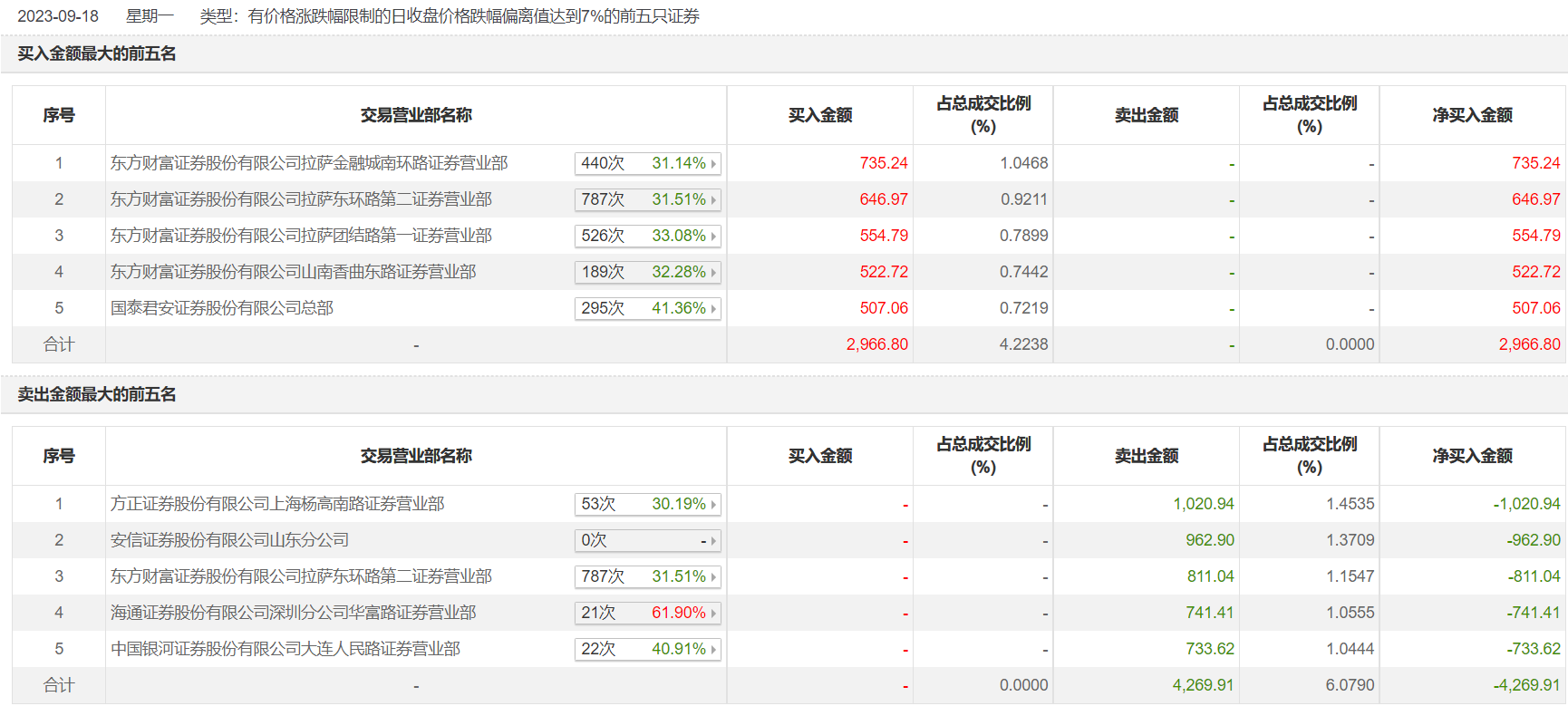The height and width of the screenshot is (706, 1568).
Task: Click ratio value 0.9211
Action: [1024, 199]
